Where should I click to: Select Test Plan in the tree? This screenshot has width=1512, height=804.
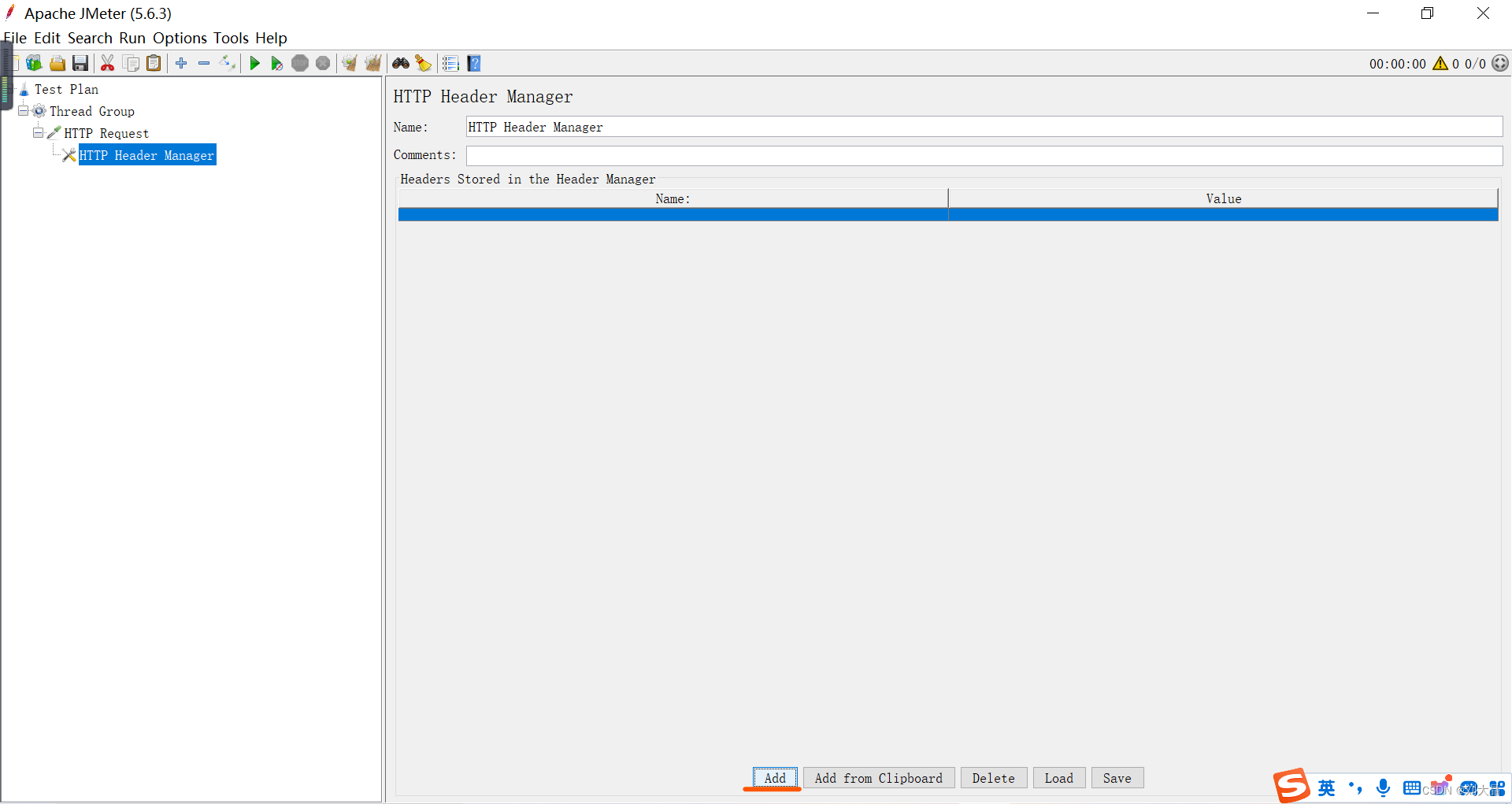(x=66, y=89)
